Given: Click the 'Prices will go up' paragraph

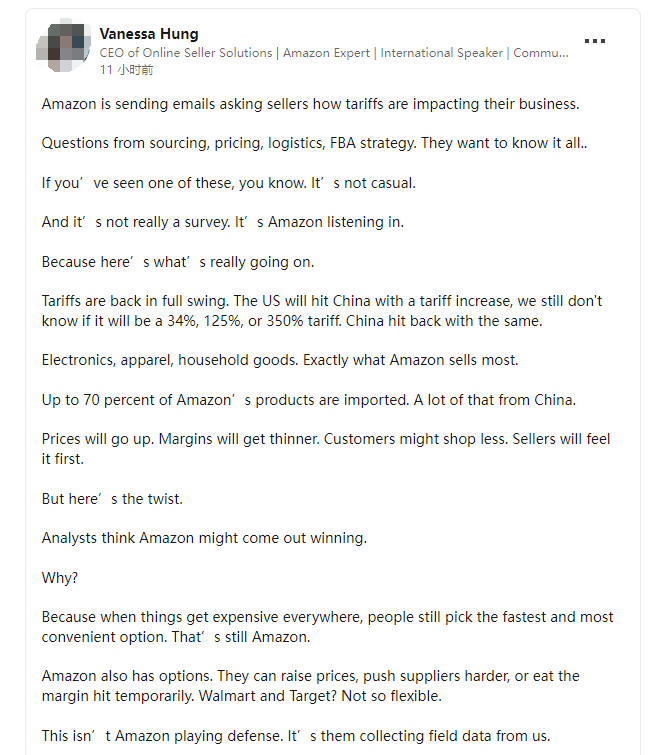Looking at the screenshot, I should [326, 449].
